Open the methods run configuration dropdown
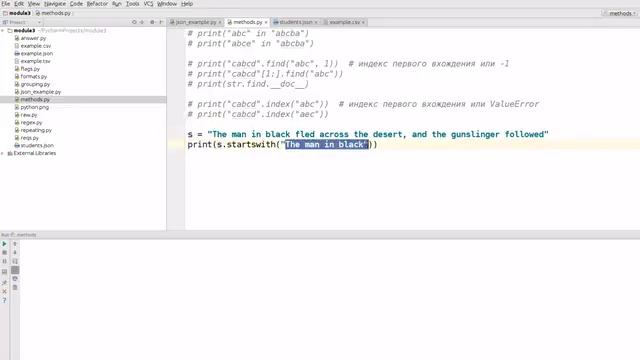Viewport: 640px width, 360px height. click(x=620, y=13)
